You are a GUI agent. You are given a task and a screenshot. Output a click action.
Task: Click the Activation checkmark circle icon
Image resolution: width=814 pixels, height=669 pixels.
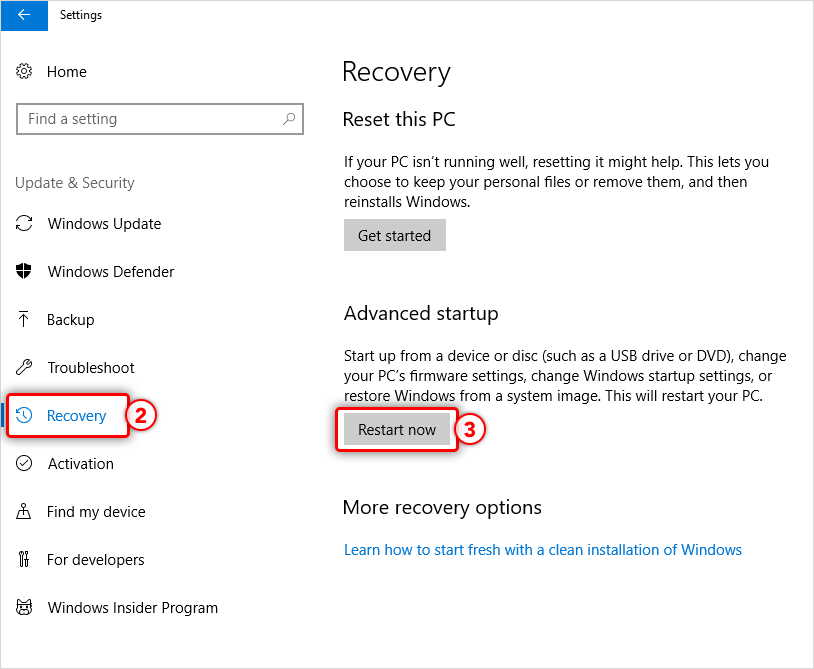click(x=25, y=464)
